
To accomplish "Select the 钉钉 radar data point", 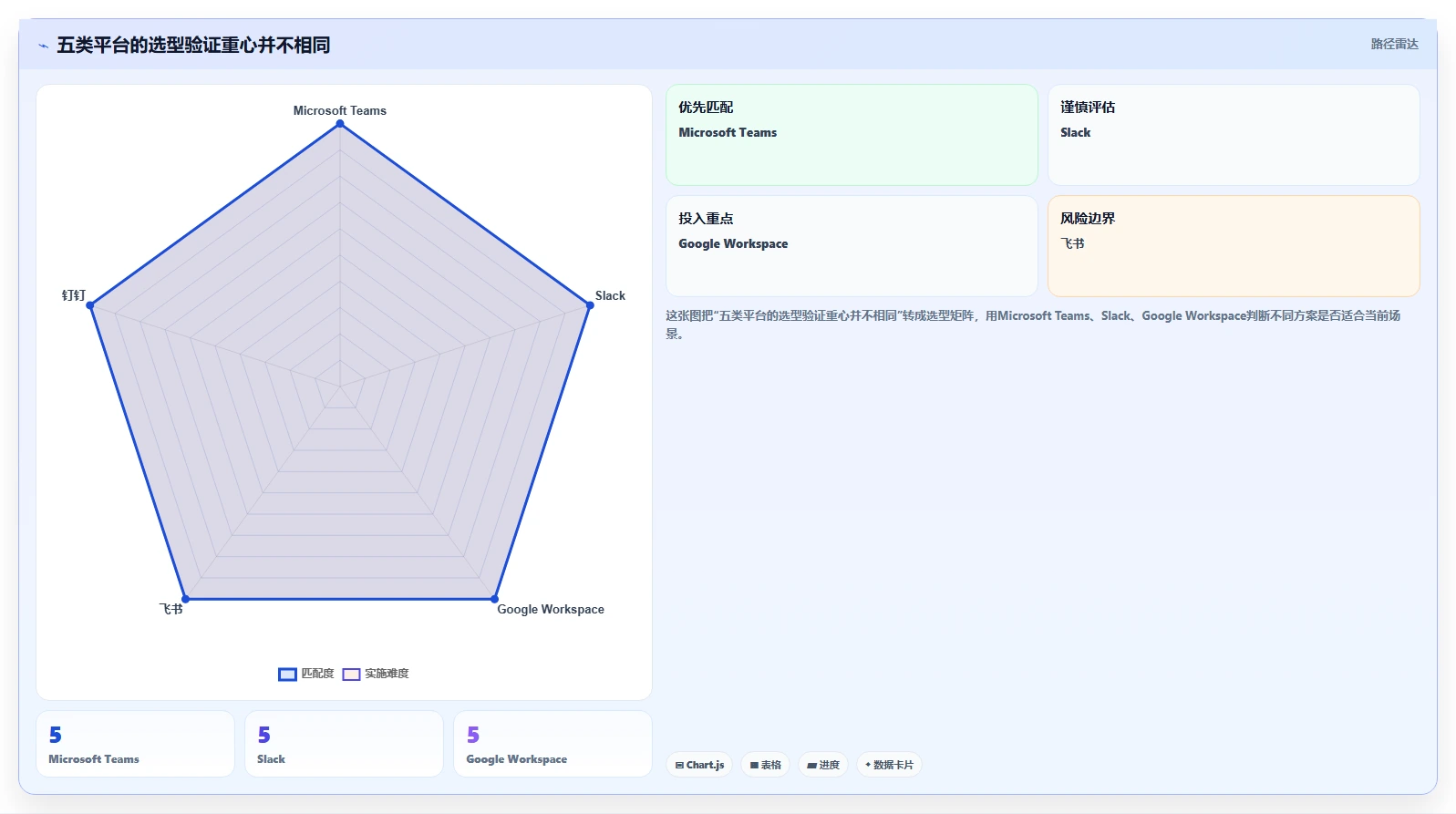I will pyautogui.click(x=90, y=305).
